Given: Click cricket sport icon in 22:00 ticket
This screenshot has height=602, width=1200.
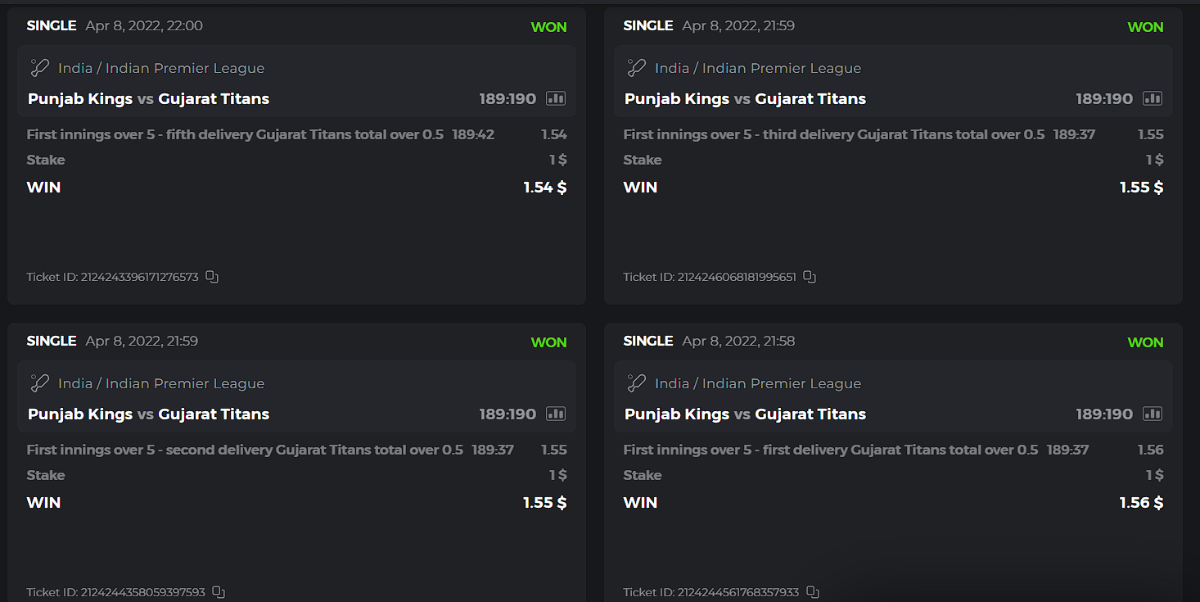Looking at the screenshot, I should (x=39, y=68).
